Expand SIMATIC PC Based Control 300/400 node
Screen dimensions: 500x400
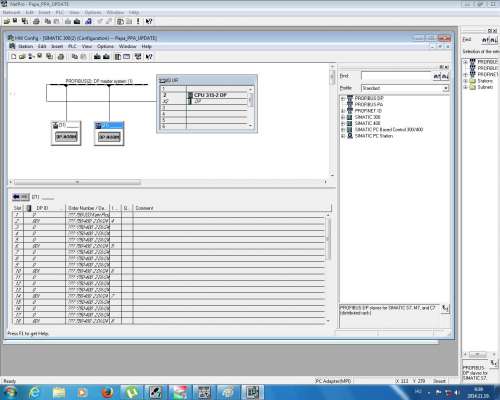[x=343, y=130]
